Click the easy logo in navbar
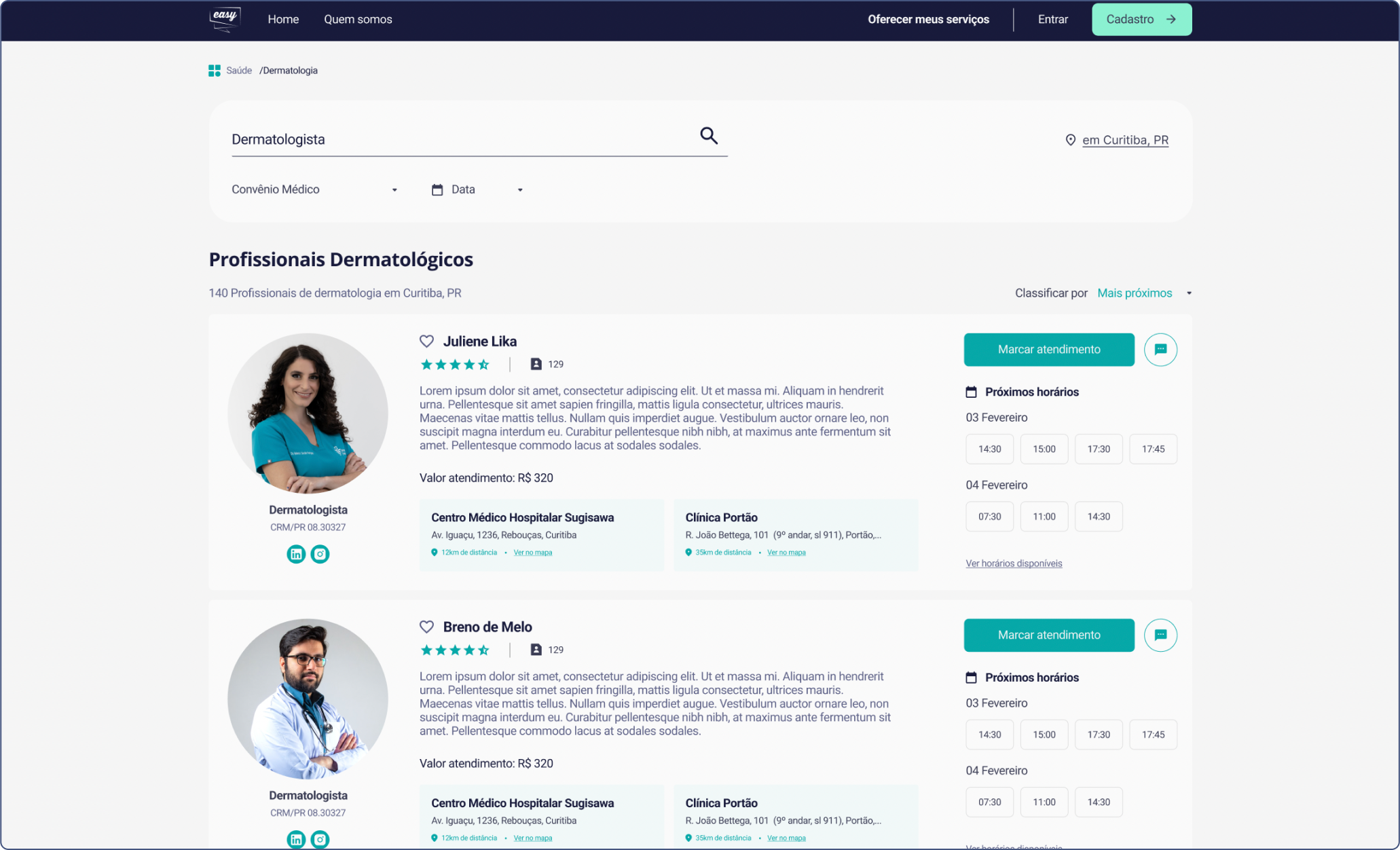This screenshot has height=850, width=1400. pos(225,19)
